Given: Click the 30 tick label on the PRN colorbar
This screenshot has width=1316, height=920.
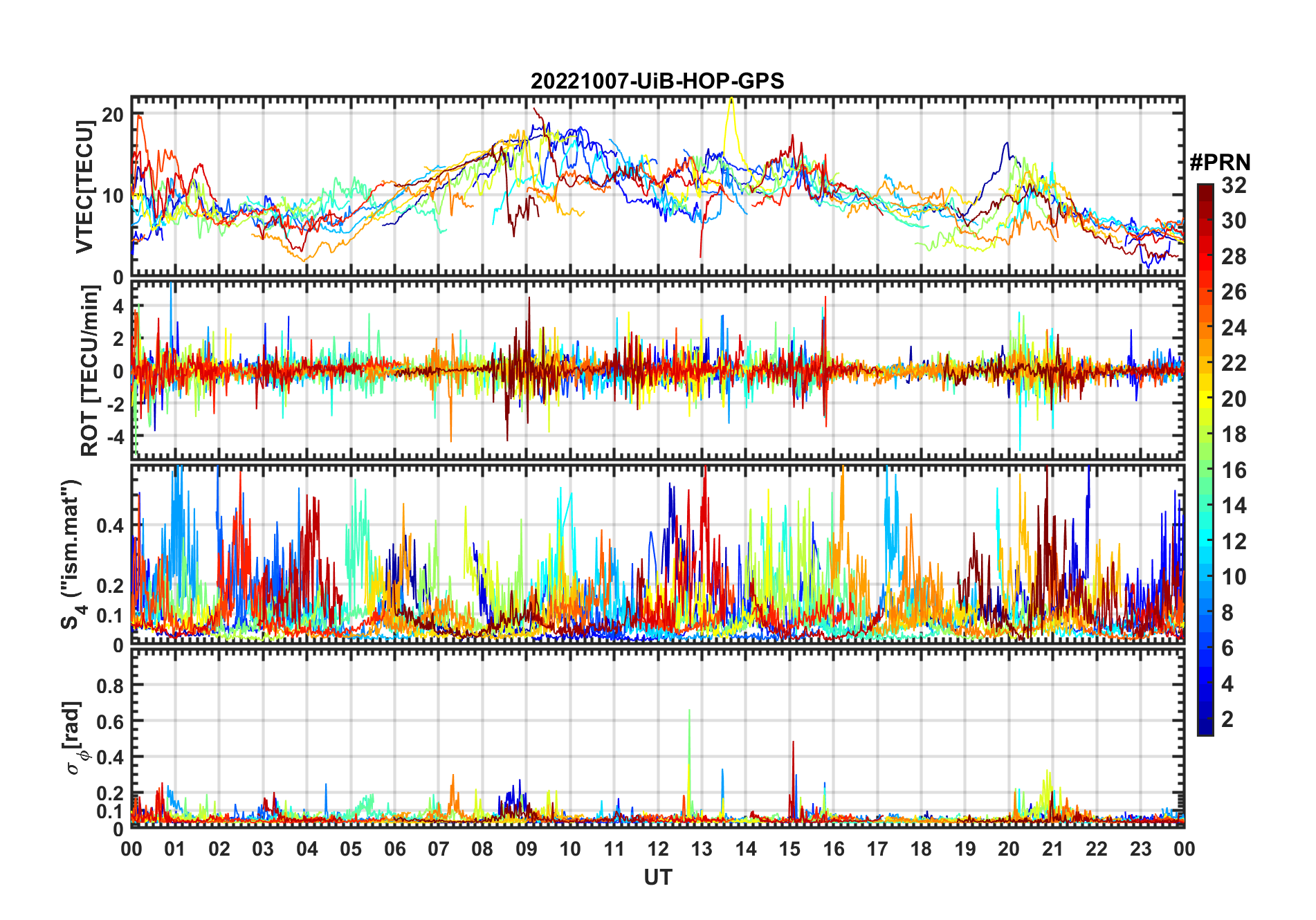Looking at the screenshot, I should (x=1234, y=221).
